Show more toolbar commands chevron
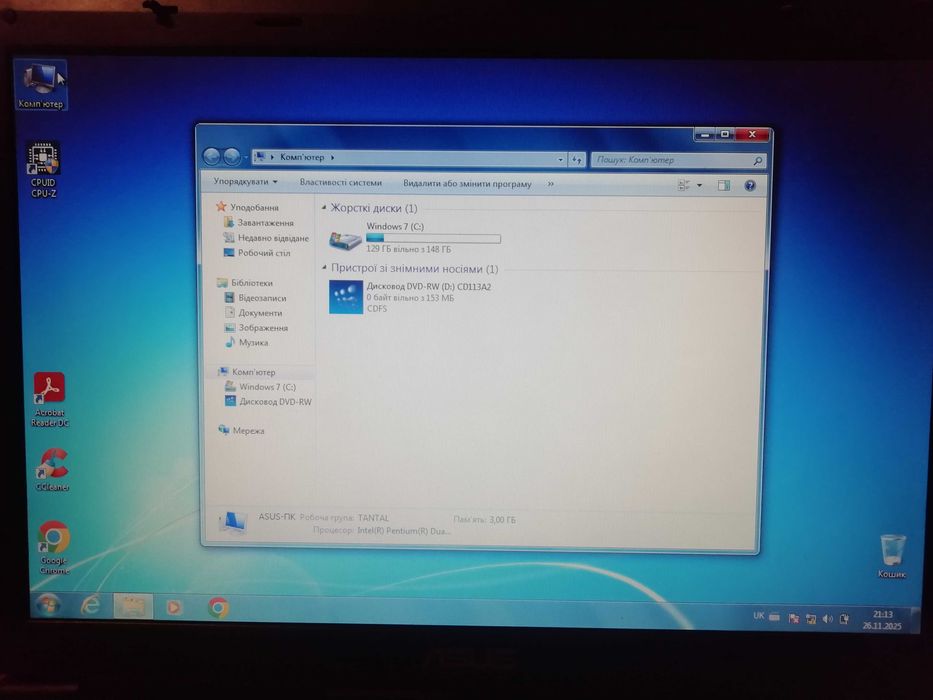This screenshot has height=700, width=933. 550,184
